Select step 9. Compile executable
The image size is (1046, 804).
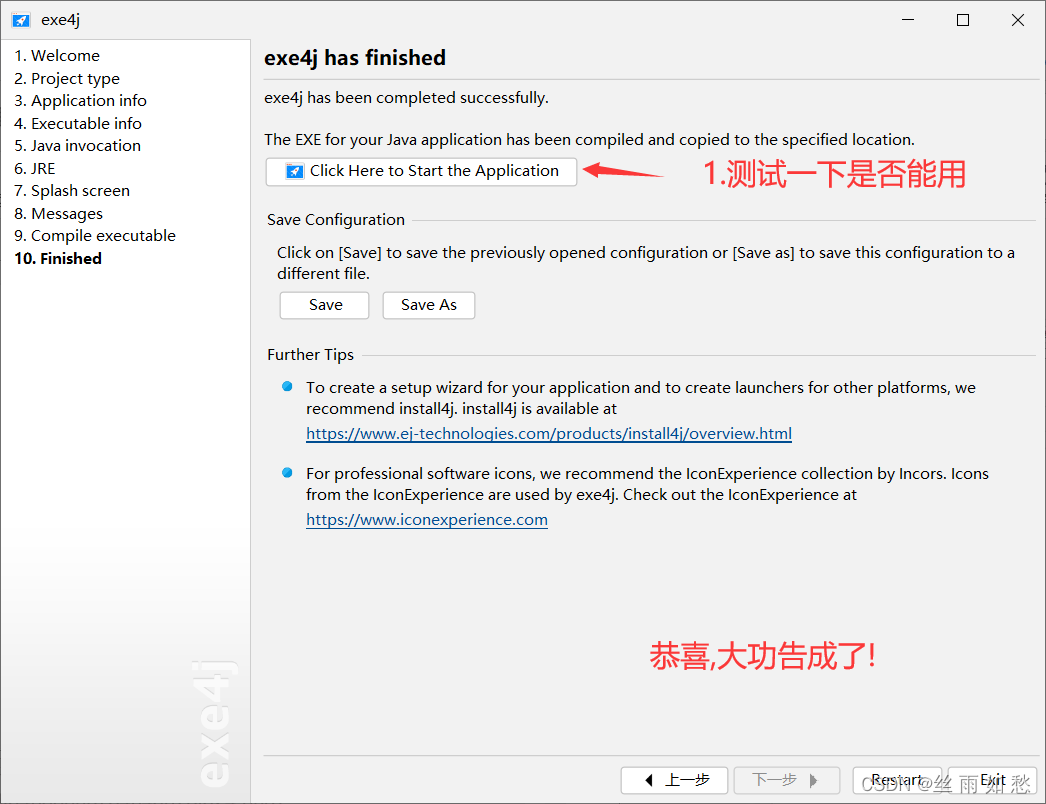[95, 236]
